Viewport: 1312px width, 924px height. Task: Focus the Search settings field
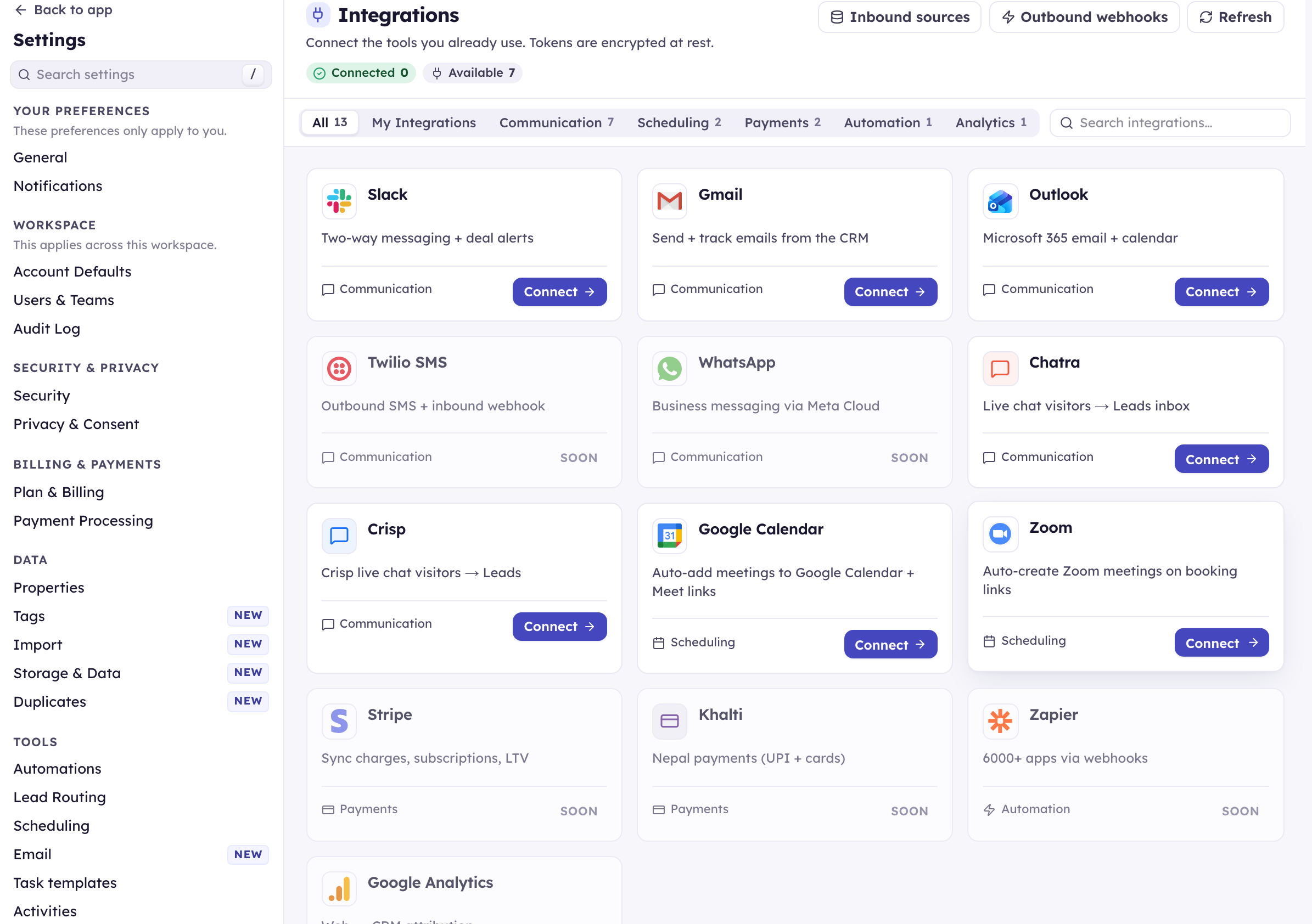tap(141, 75)
